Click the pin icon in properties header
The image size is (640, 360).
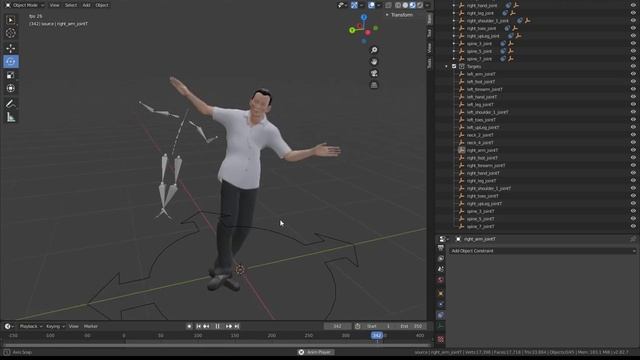[x=633, y=239]
